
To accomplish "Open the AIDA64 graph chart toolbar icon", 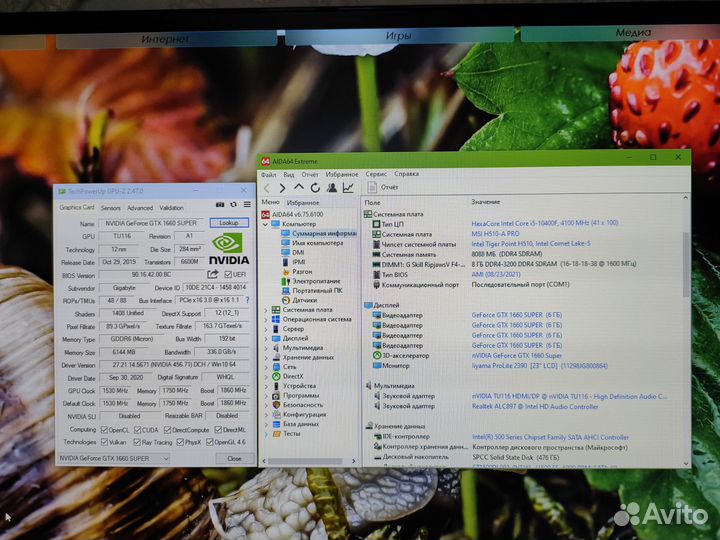I will click(348, 187).
